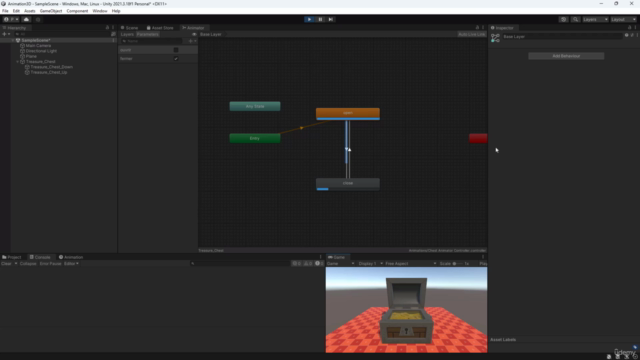Select the Game view tab
Image resolution: width=640 pixels, height=360 pixels.
click(337, 257)
